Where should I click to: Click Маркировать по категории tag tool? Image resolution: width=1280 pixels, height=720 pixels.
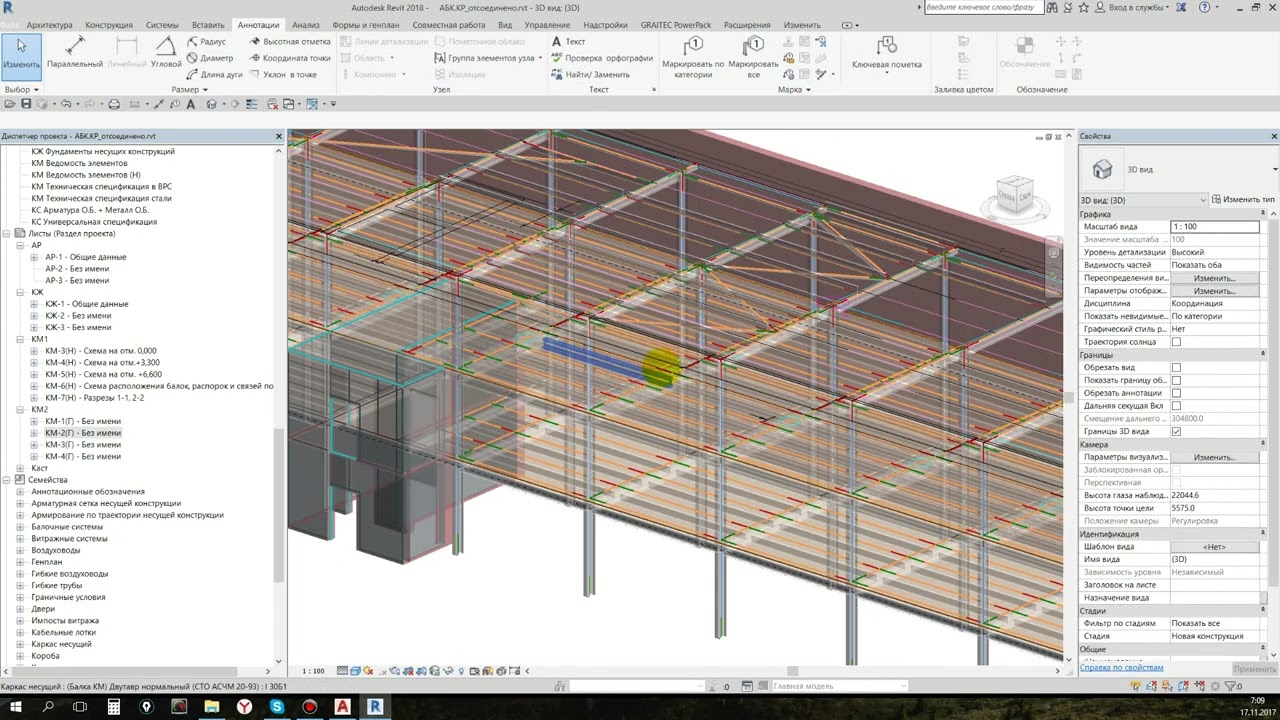click(x=693, y=56)
